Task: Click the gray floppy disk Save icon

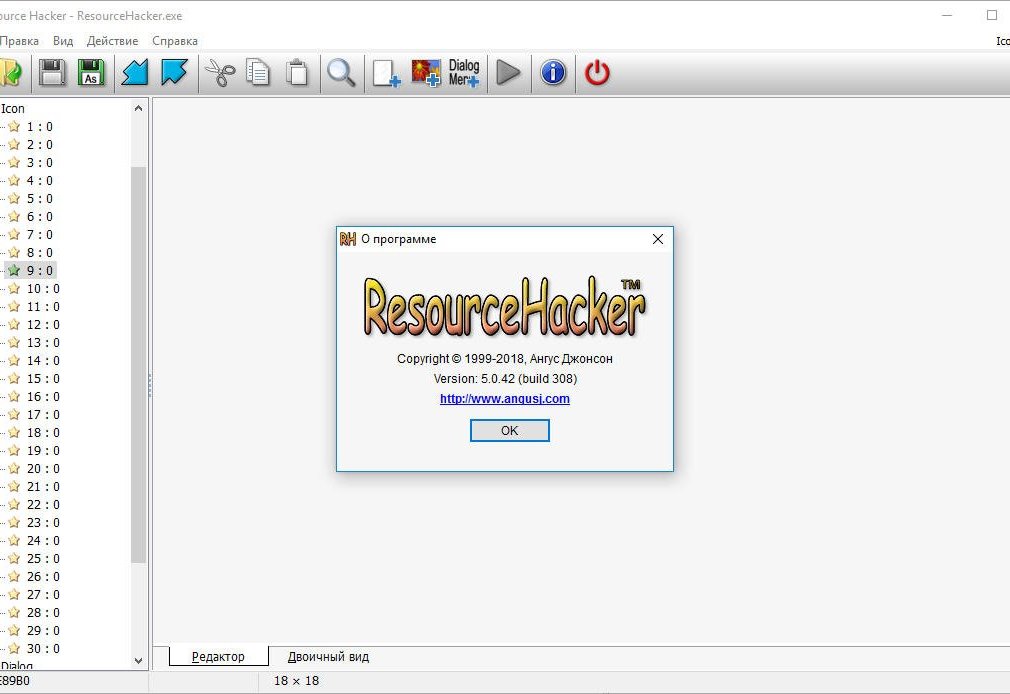Action: tap(52, 73)
